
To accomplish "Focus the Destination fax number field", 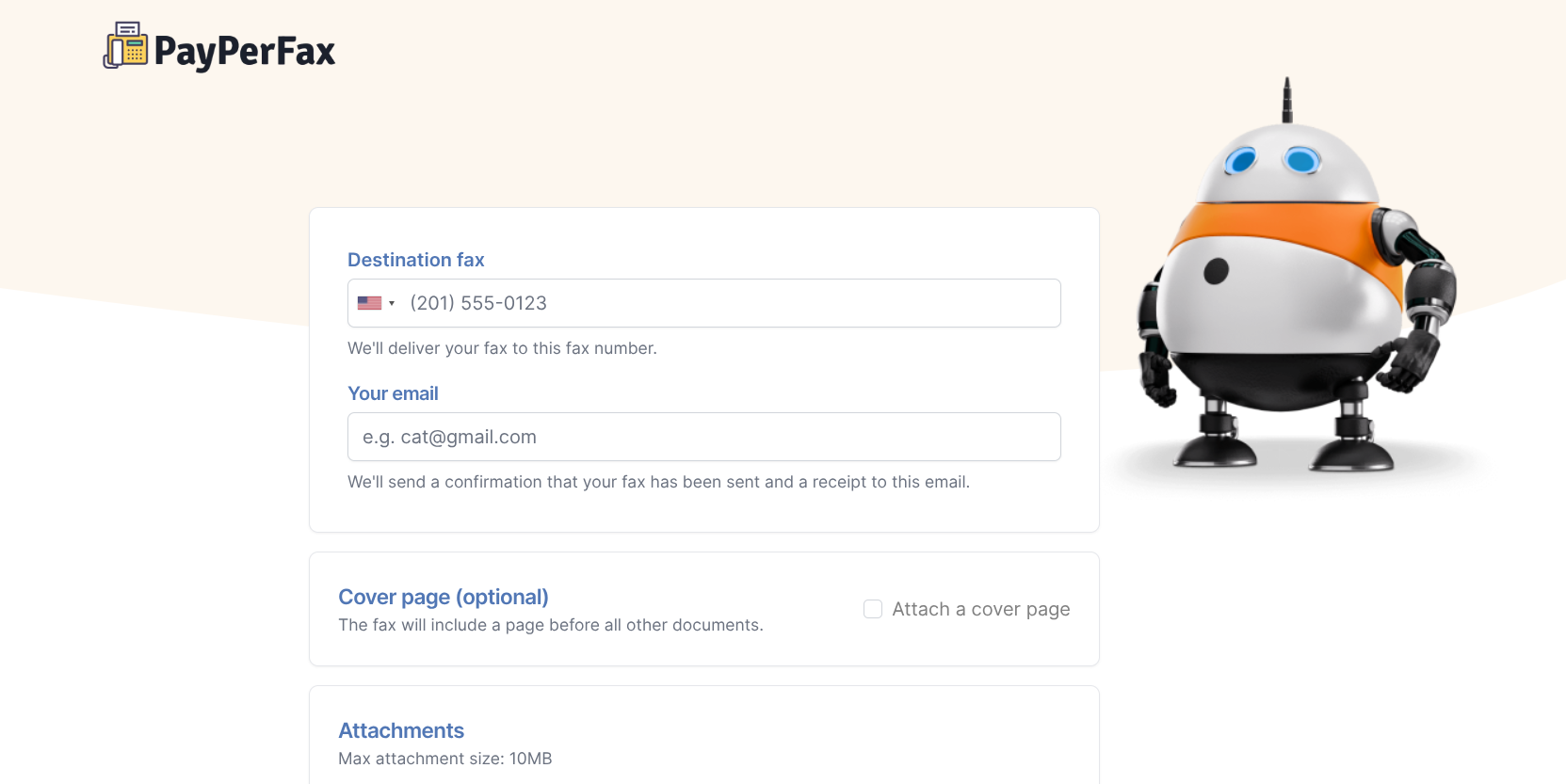I will click(703, 303).
